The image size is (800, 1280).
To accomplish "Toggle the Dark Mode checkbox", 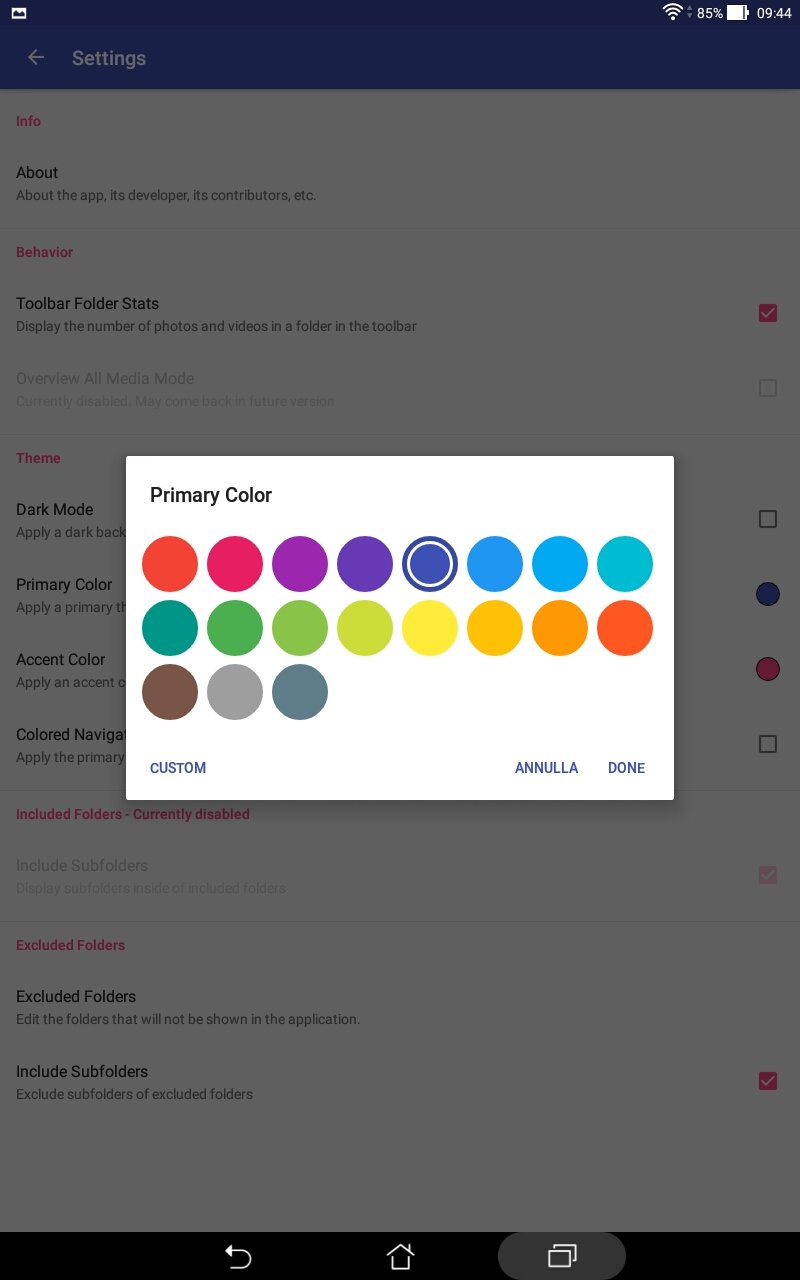I will [x=768, y=519].
